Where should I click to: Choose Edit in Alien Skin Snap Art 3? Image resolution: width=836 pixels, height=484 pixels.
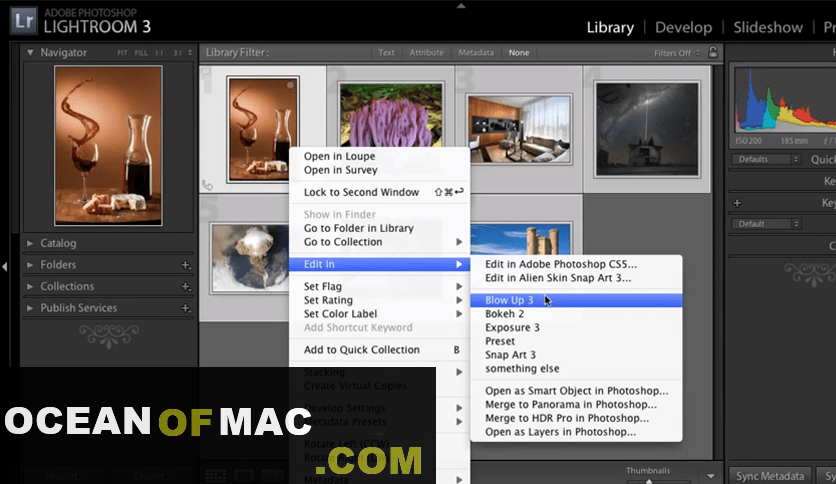click(x=576, y=278)
